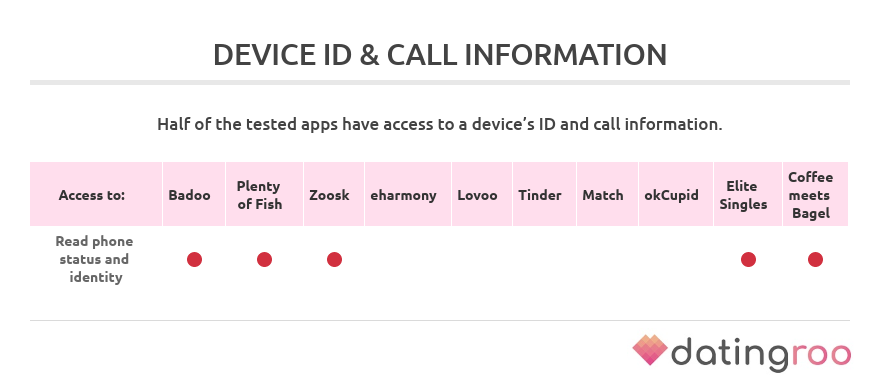Click the Access to: header cell
The height and width of the screenshot is (392, 880).
(96, 194)
